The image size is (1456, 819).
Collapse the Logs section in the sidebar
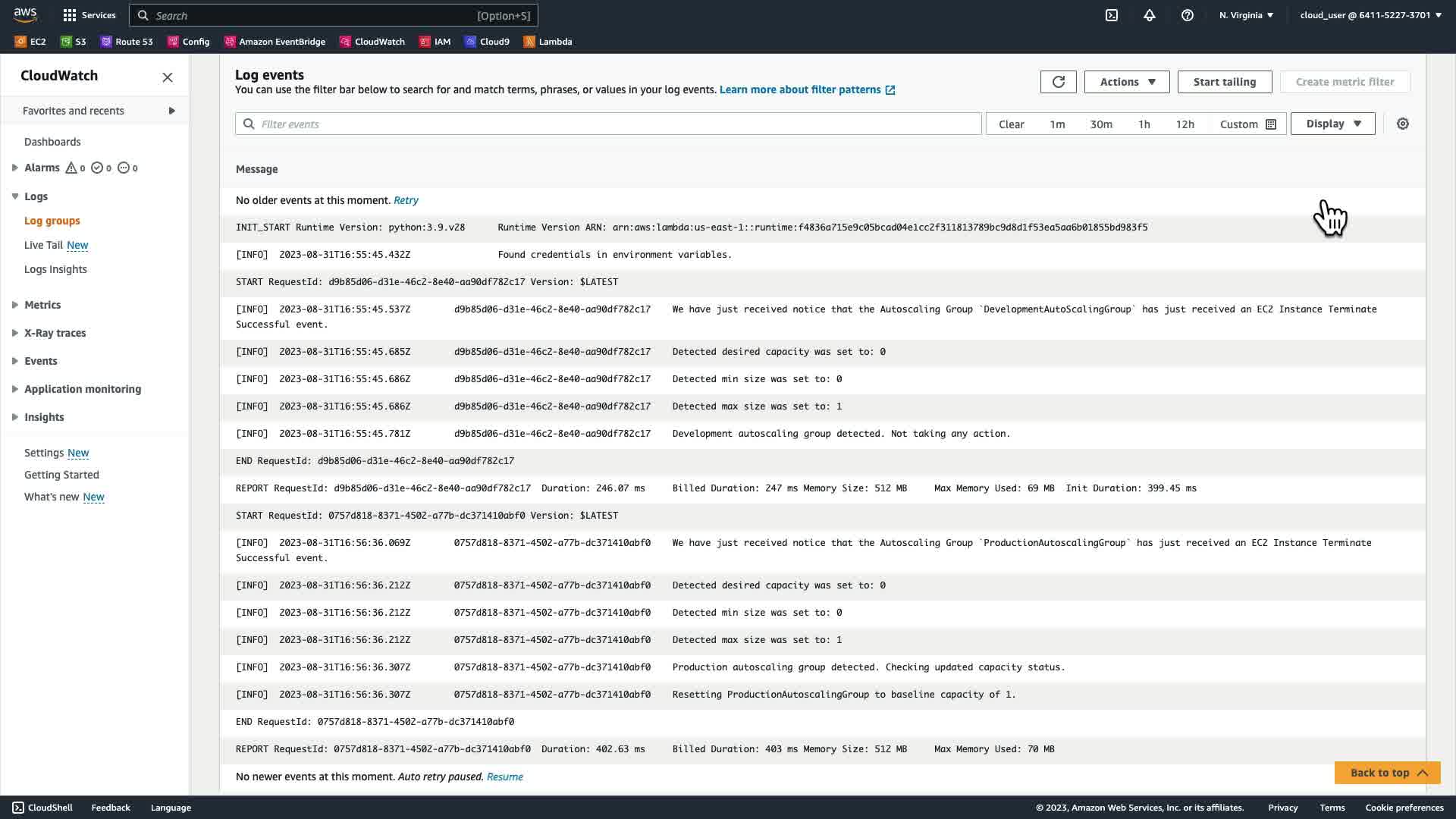(15, 196)
